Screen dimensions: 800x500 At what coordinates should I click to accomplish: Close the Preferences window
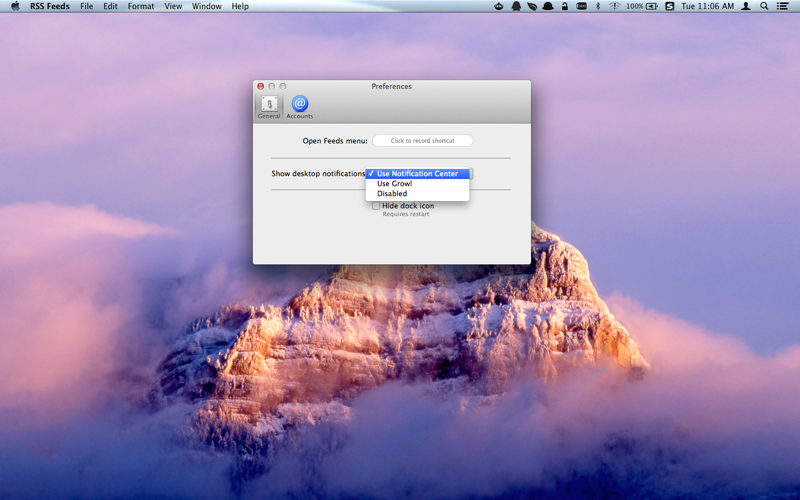tap(261, 86)
